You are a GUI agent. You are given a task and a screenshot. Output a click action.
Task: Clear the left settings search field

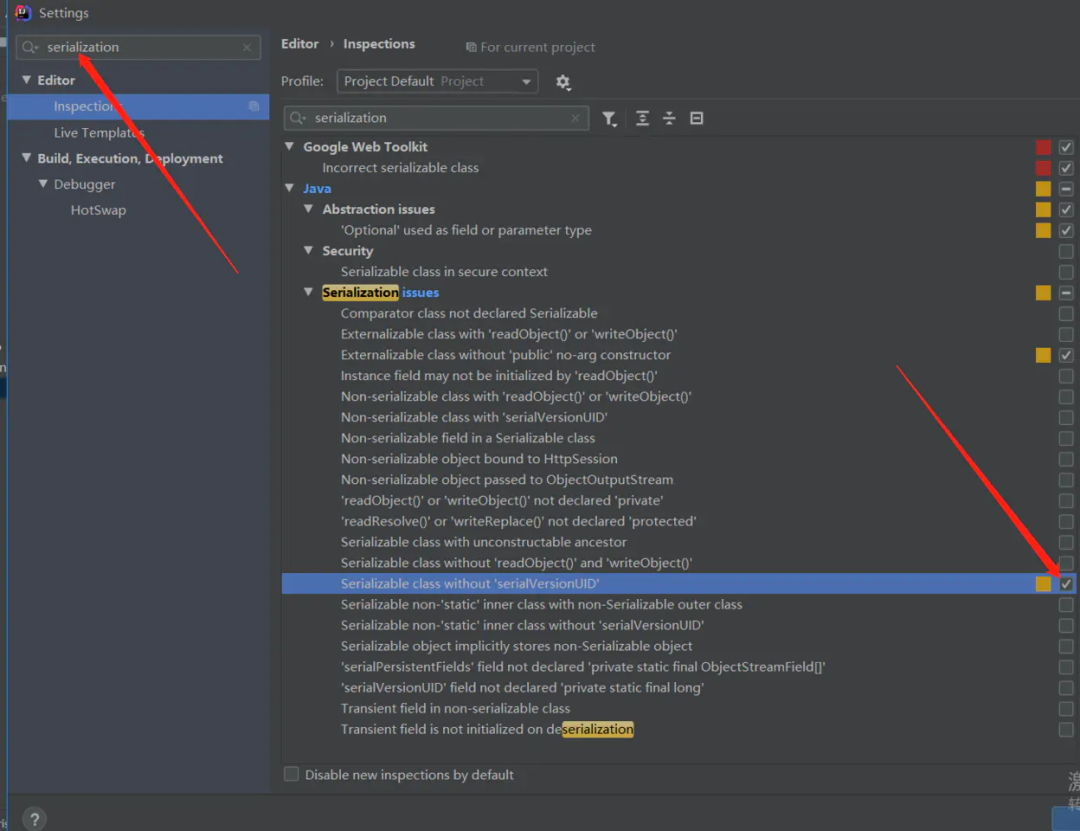[x=247, y=48]
